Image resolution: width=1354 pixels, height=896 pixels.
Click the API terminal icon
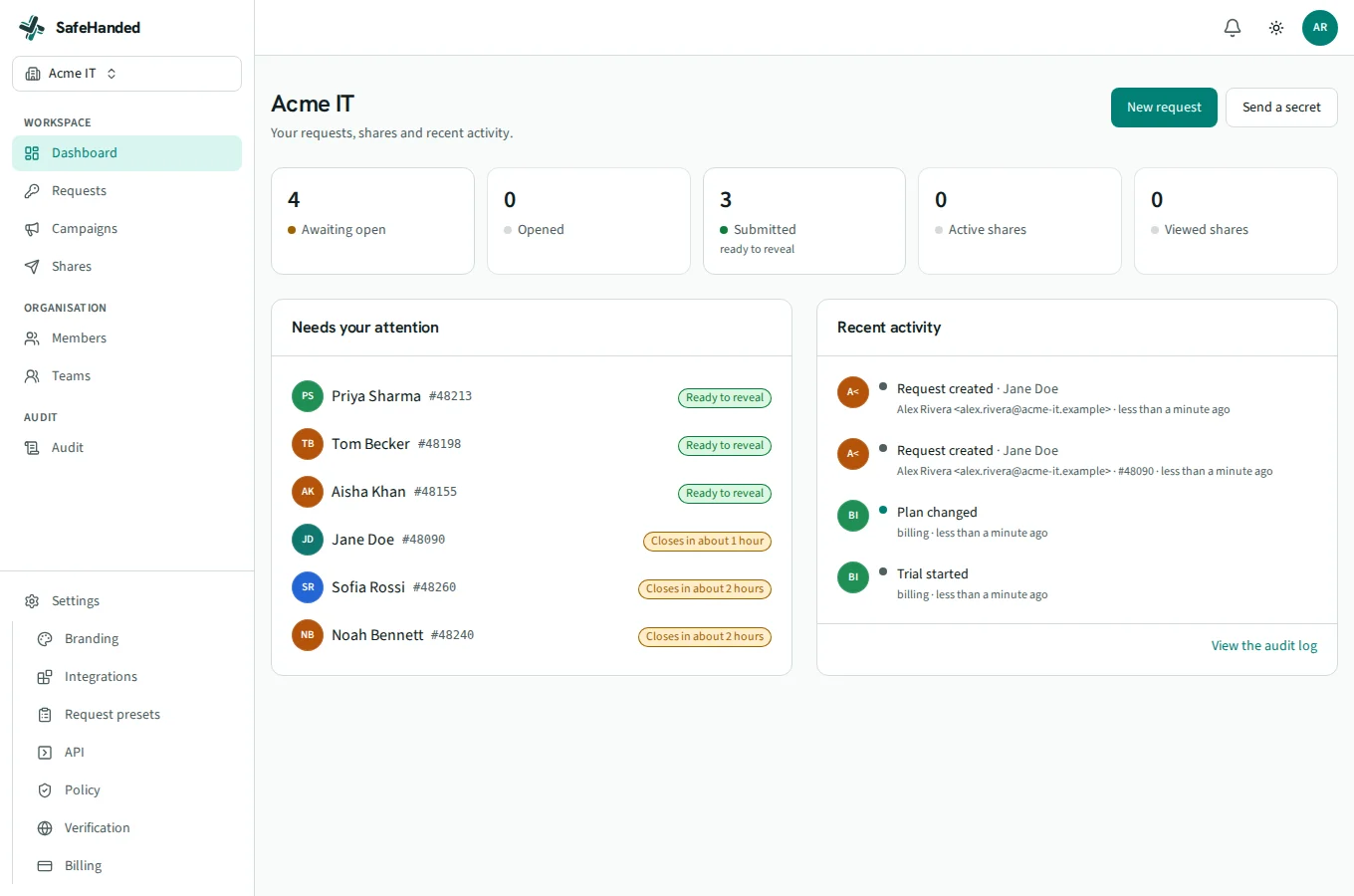[x=45, y=753]
